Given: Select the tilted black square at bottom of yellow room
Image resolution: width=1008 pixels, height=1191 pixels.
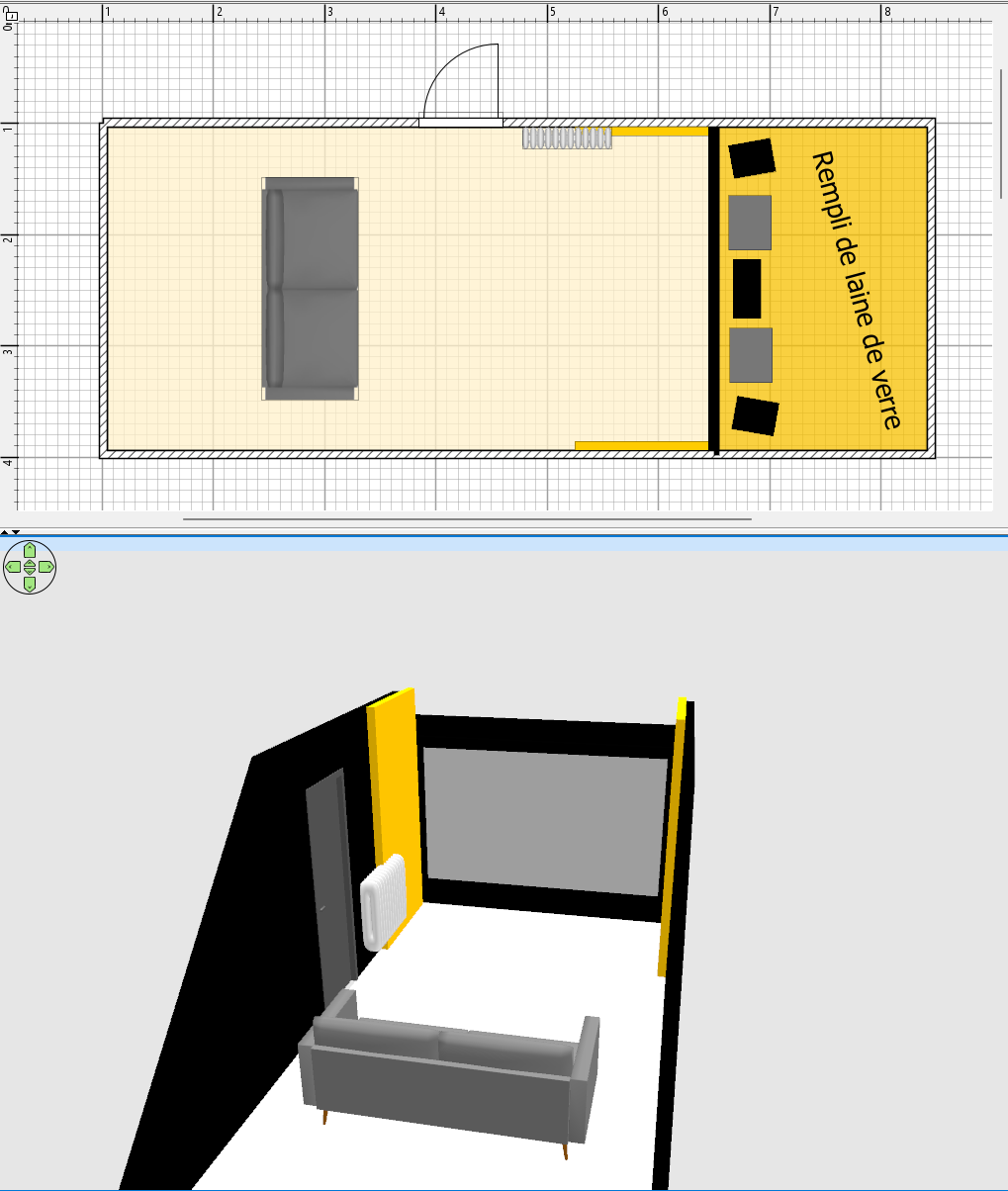Looking at the screenshot, I should [756, 415].
